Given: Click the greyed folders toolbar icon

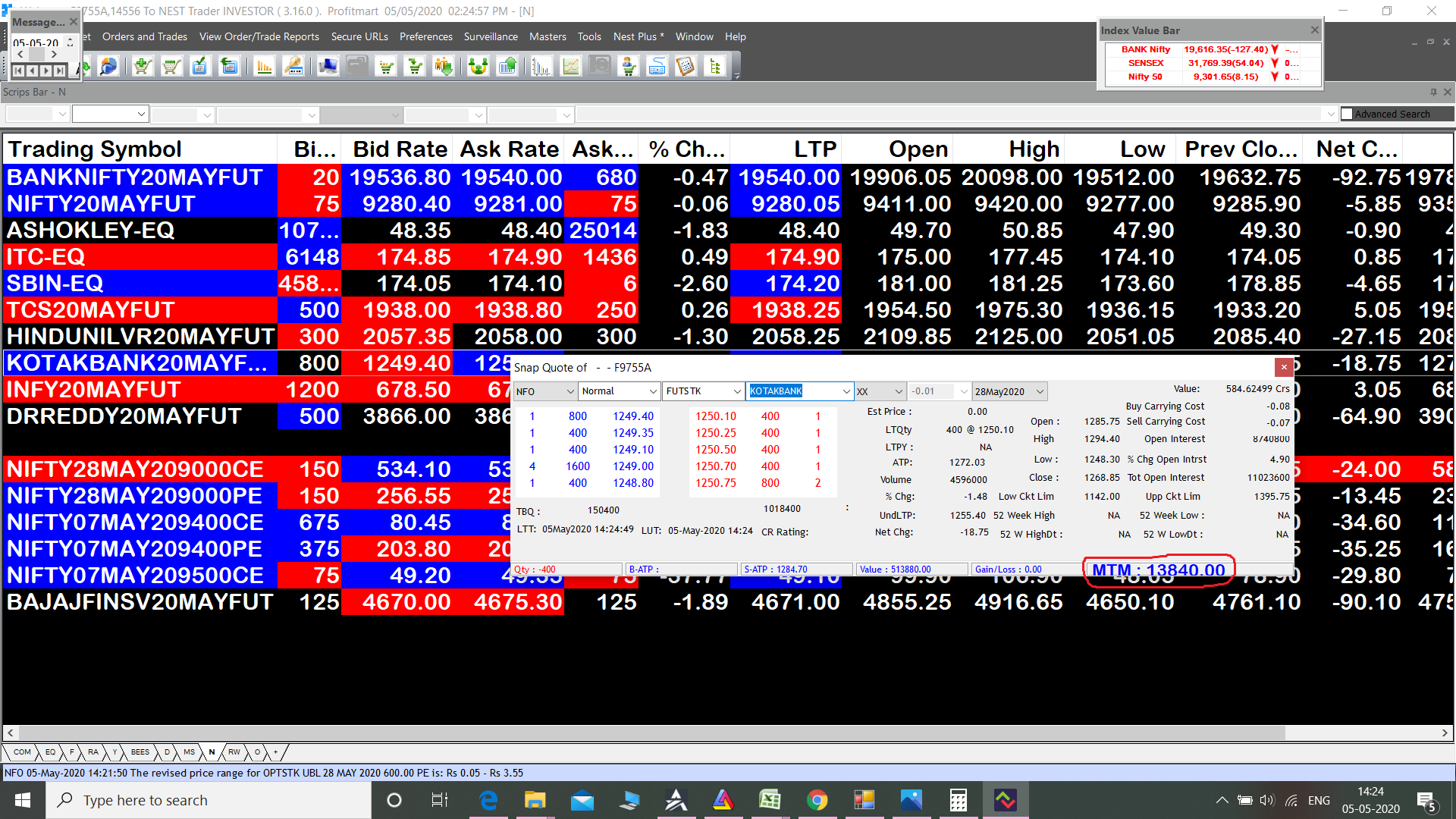Looking at the screenshot, I should coord(357,67).
